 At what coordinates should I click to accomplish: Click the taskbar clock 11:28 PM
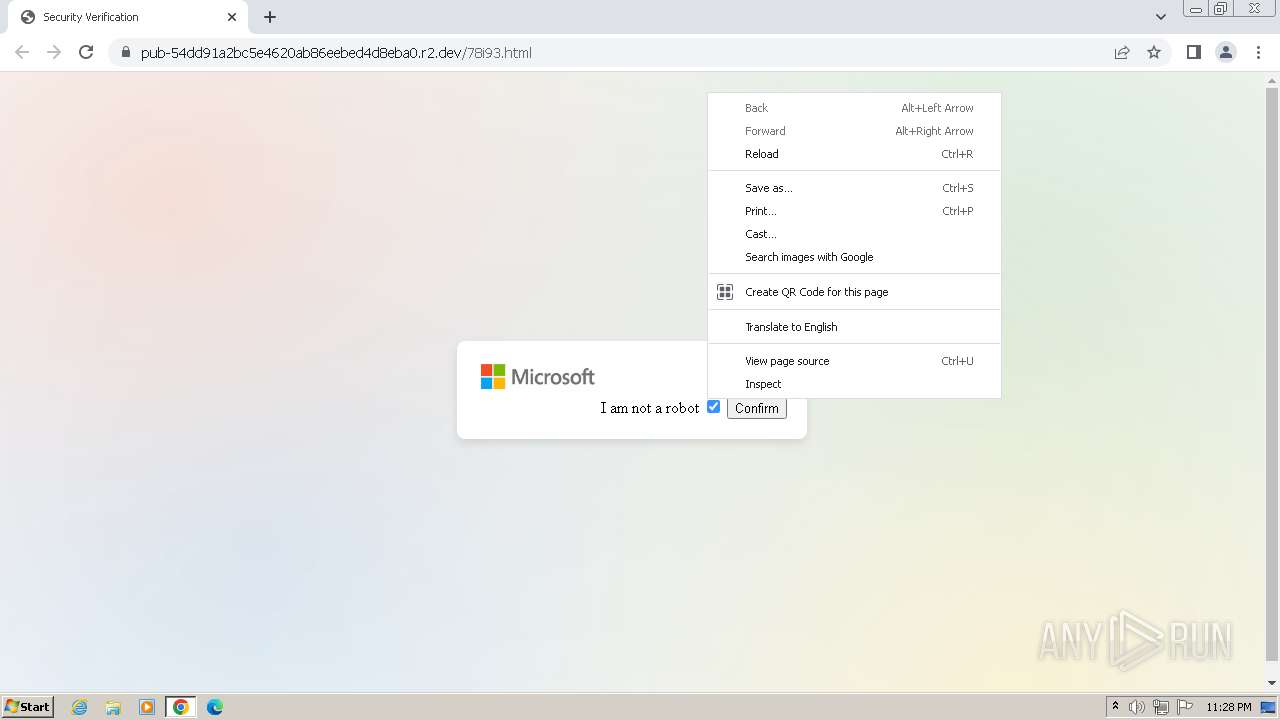tap(1228, 707)
